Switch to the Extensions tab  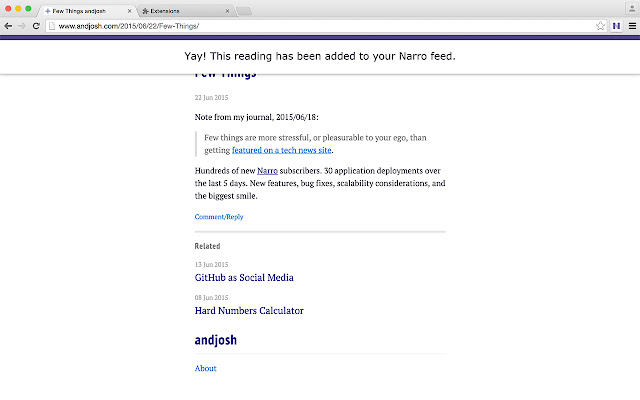186,11
